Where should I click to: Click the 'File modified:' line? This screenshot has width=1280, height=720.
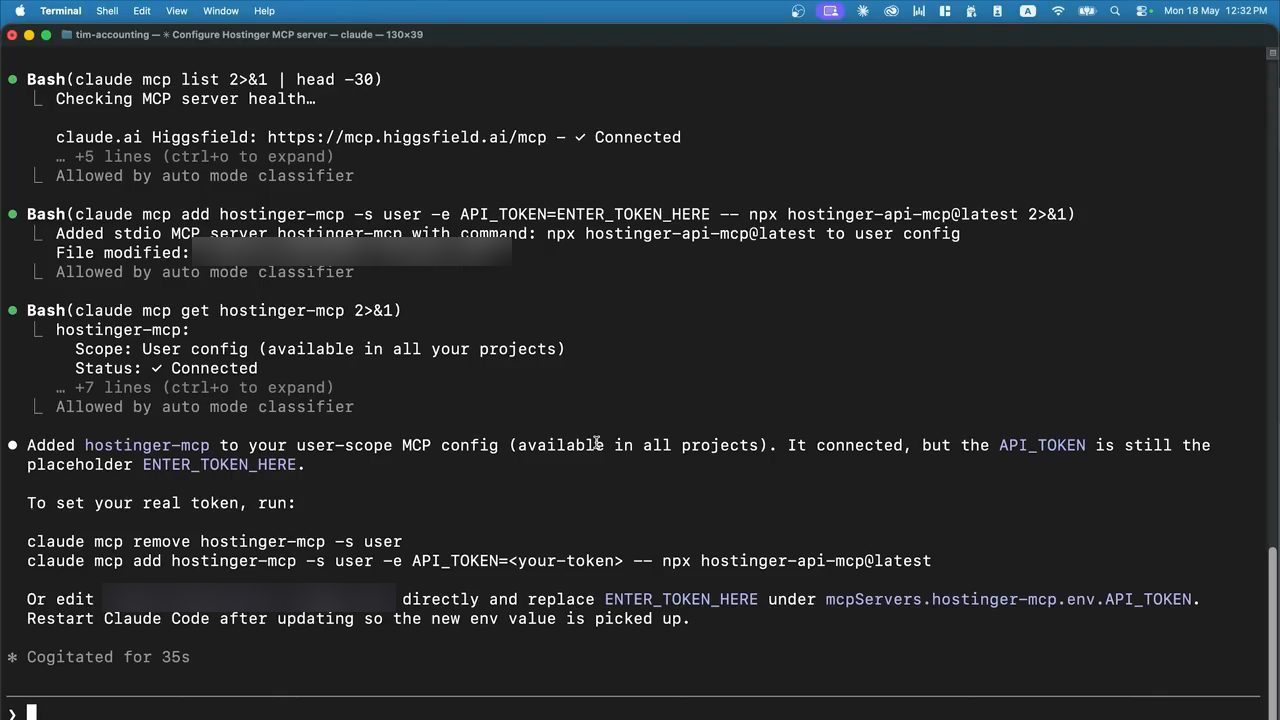(x=122, y=253)
